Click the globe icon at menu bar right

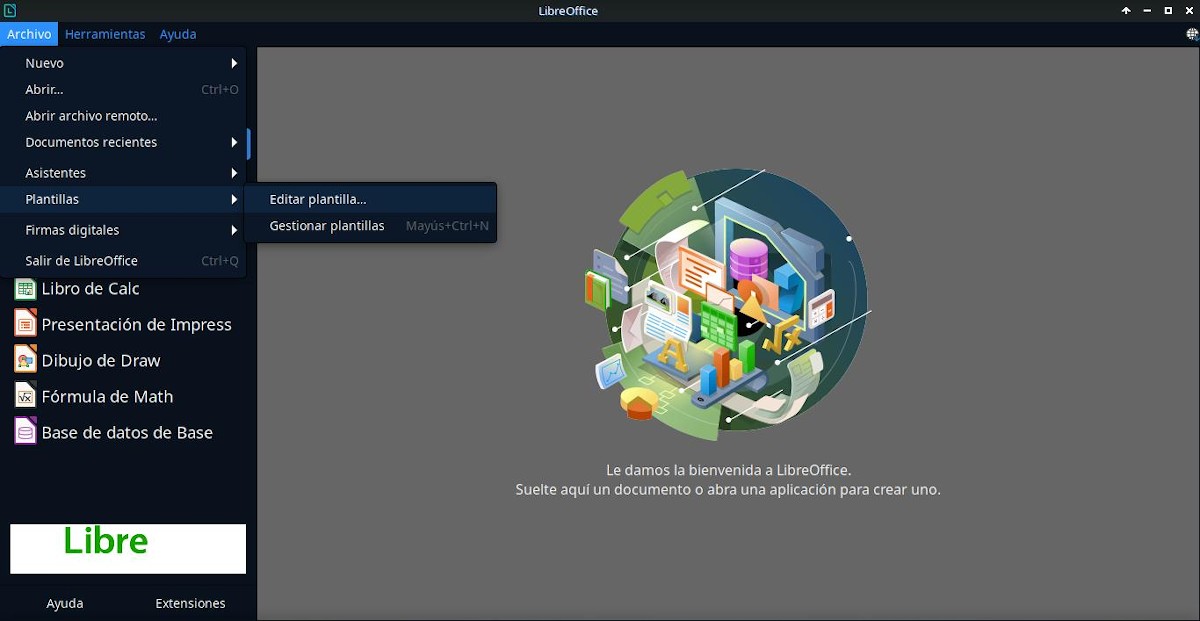pyautogui.click(x=1192, y=34)
